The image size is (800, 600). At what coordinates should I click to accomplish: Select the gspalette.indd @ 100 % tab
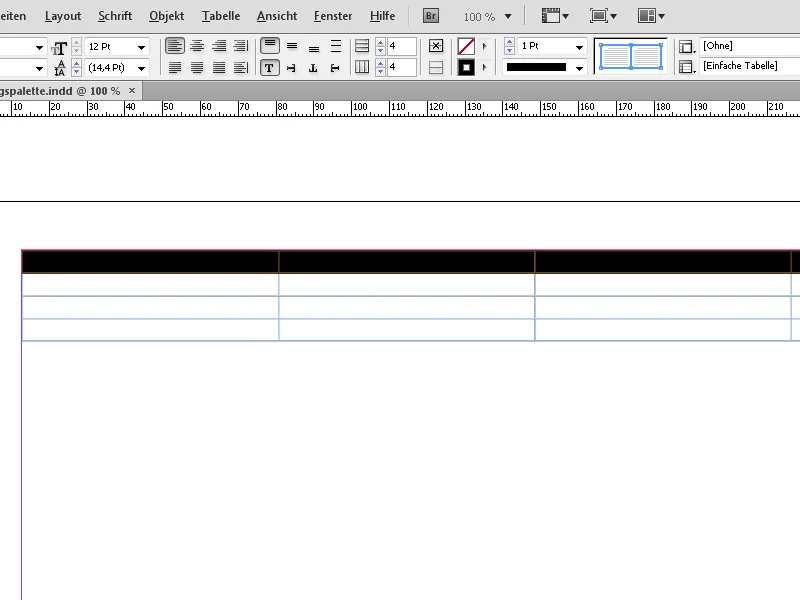point(60,91)
